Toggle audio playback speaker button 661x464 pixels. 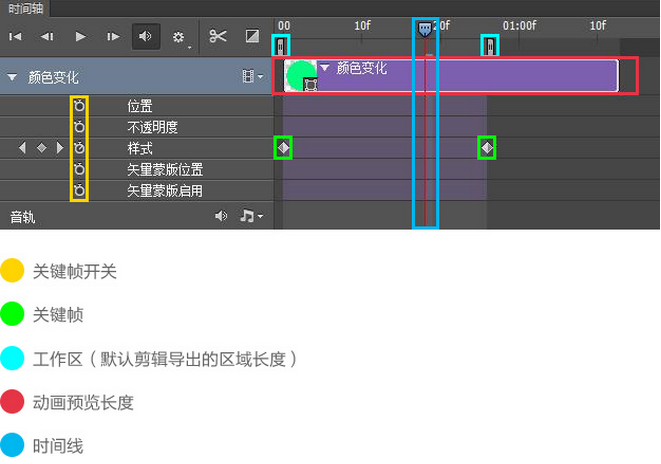pyautogui.click(x=146, y=37)
